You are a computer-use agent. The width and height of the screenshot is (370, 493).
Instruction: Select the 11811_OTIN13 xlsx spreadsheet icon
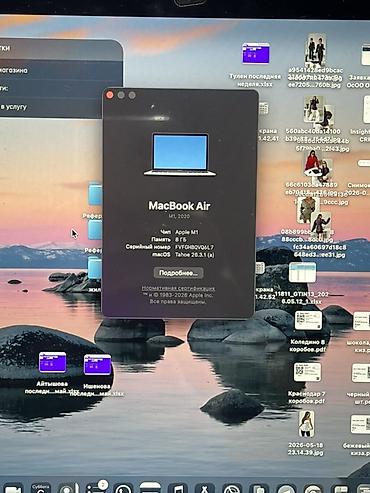302,272
